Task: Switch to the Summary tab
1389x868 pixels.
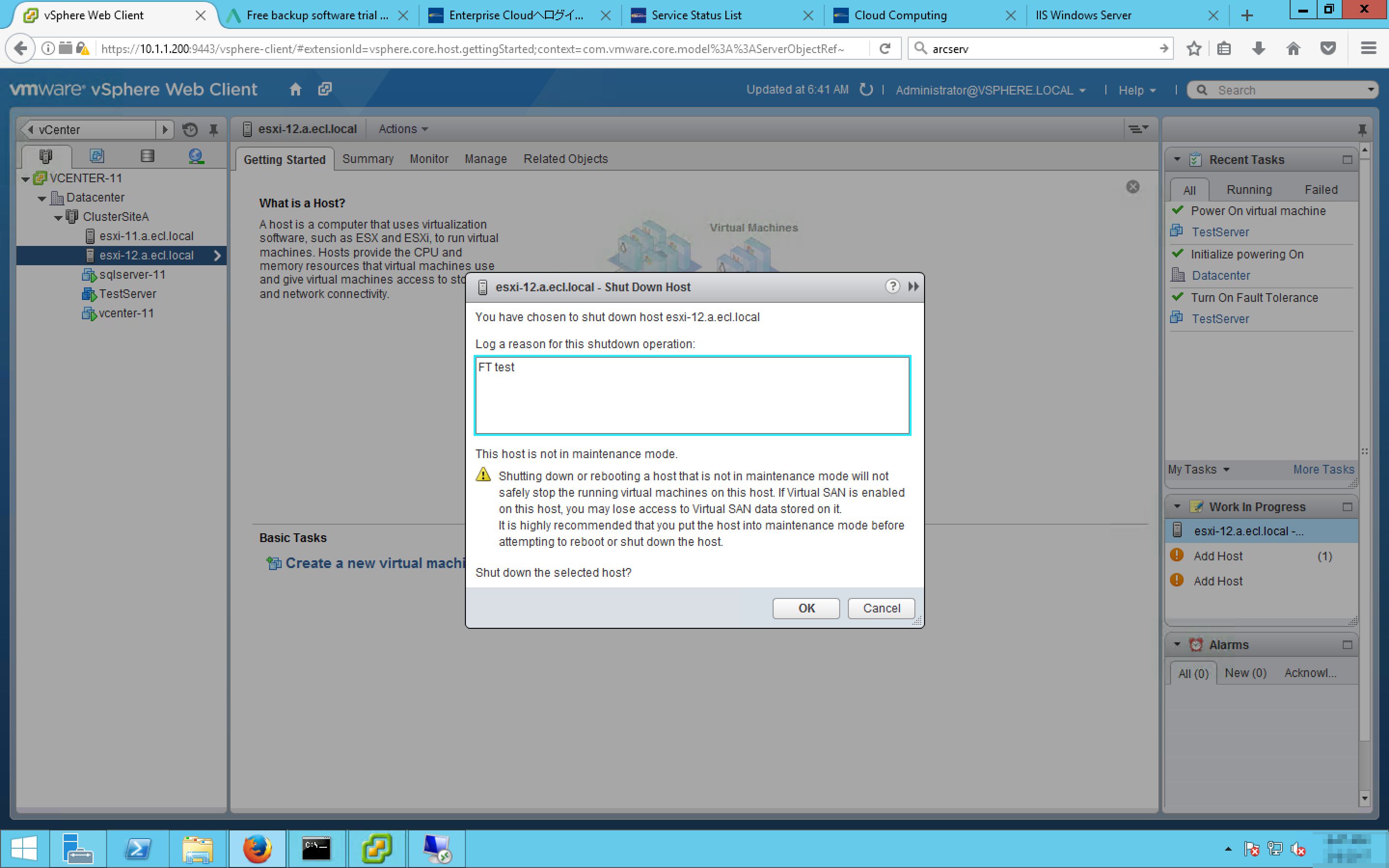Action: [x=368, y=159]
